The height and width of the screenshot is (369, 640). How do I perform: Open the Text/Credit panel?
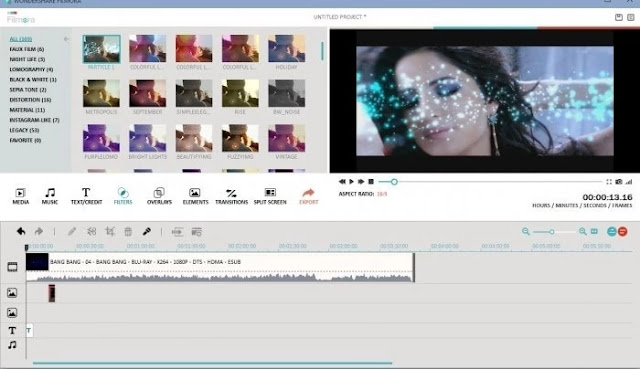click(86, 196)
